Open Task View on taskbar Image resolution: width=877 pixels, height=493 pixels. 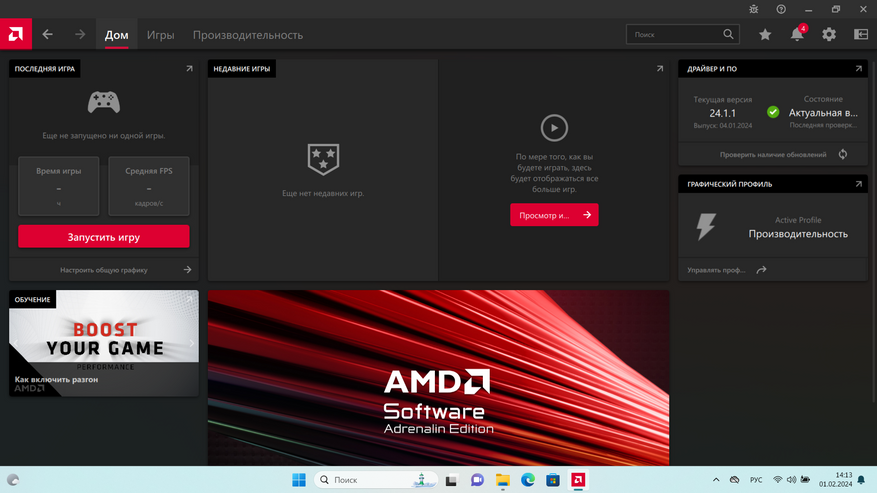[x=451, y=480]
